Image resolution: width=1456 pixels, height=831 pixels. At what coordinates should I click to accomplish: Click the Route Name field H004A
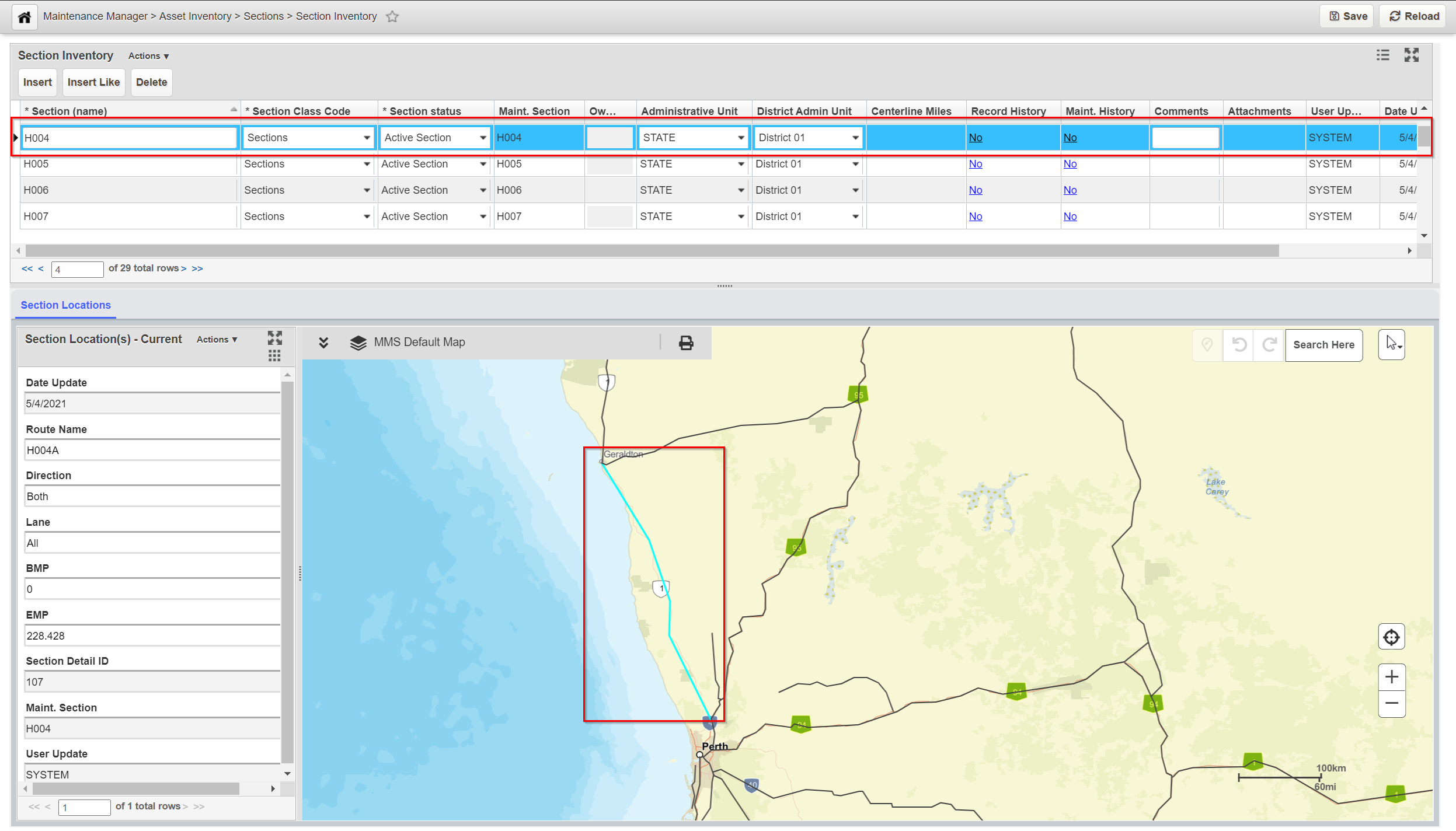coord(152,451)
